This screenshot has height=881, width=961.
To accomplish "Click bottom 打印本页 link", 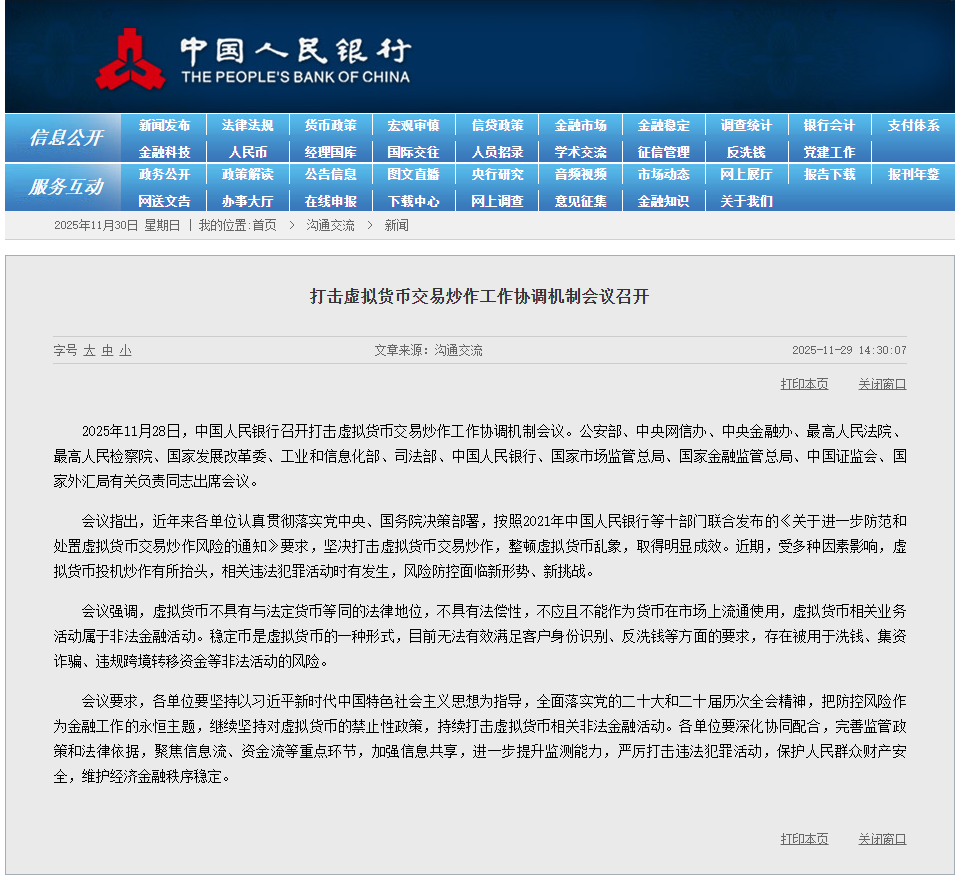I will [804, 839].
